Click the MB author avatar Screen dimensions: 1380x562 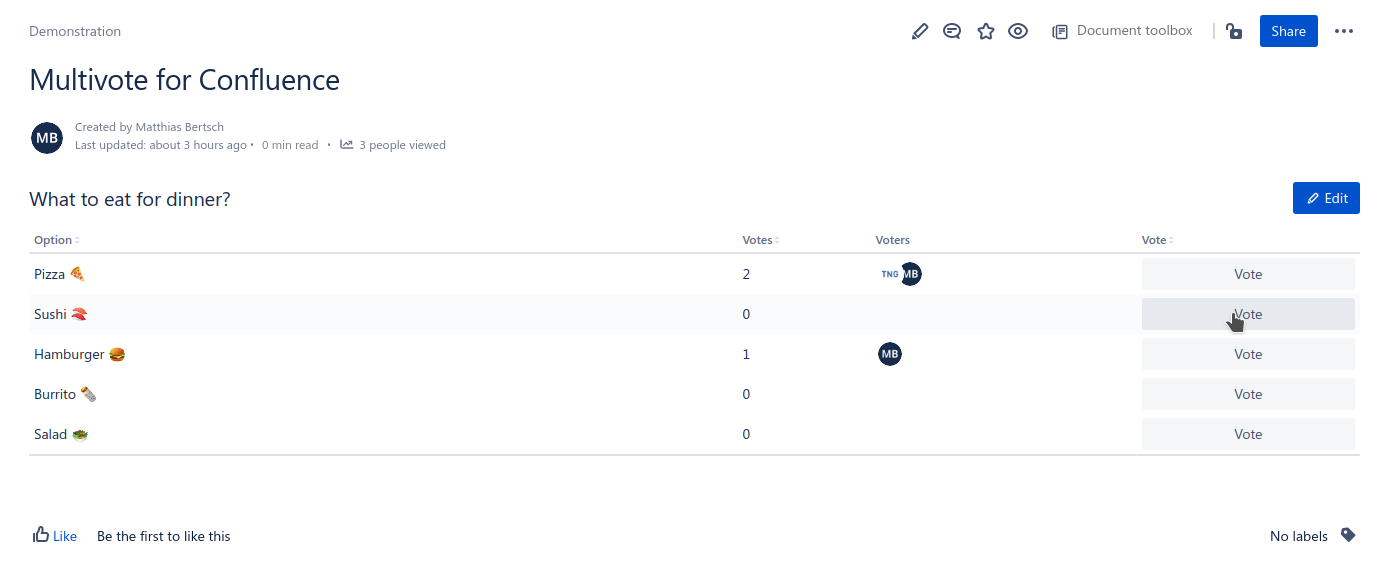[x=47, y=138]
